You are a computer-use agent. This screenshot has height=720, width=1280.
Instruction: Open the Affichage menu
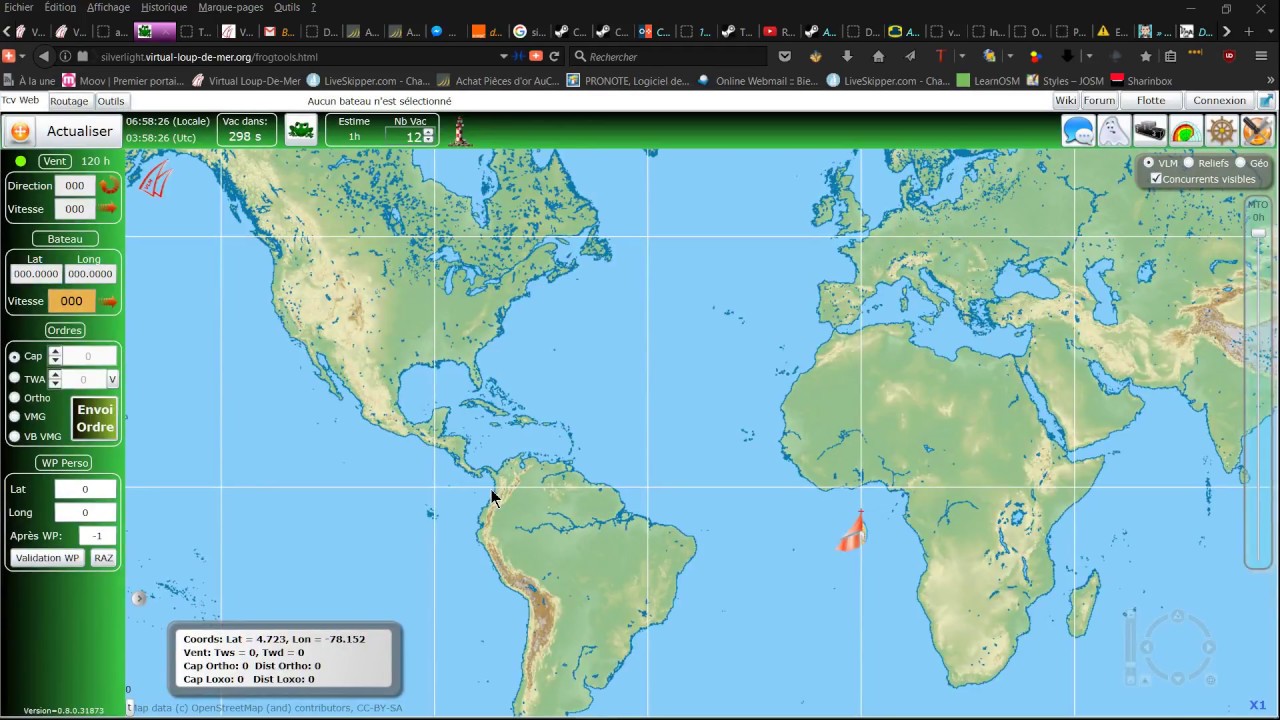click(108, 7)
